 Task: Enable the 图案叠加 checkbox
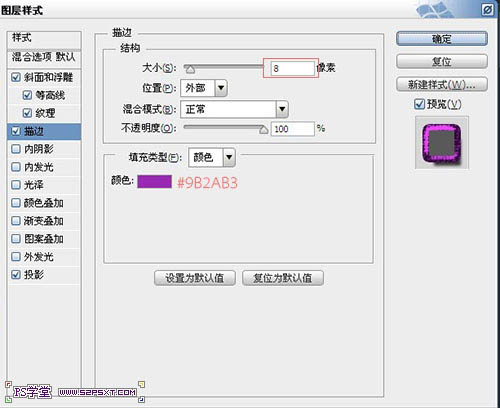[x=16, y=239]
